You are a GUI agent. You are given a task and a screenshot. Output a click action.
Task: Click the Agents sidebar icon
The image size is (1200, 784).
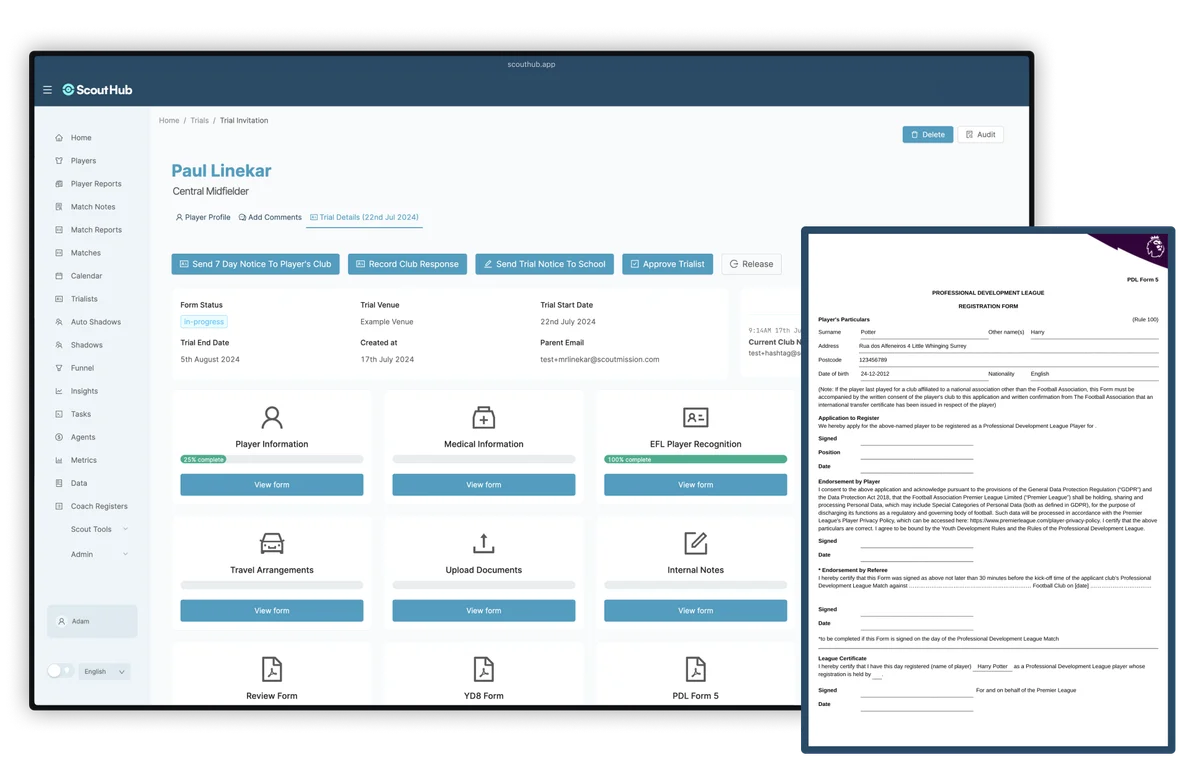point(59,437)
